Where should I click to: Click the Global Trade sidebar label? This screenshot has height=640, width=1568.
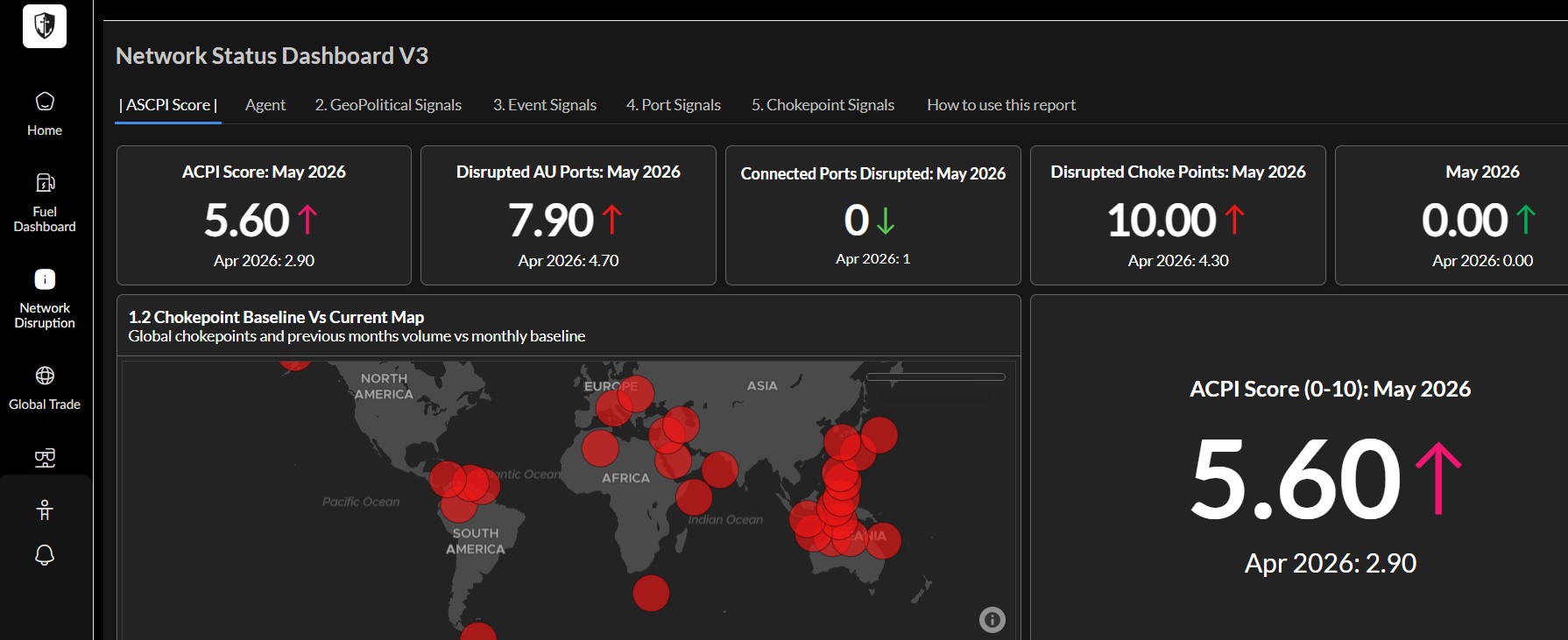45,404
